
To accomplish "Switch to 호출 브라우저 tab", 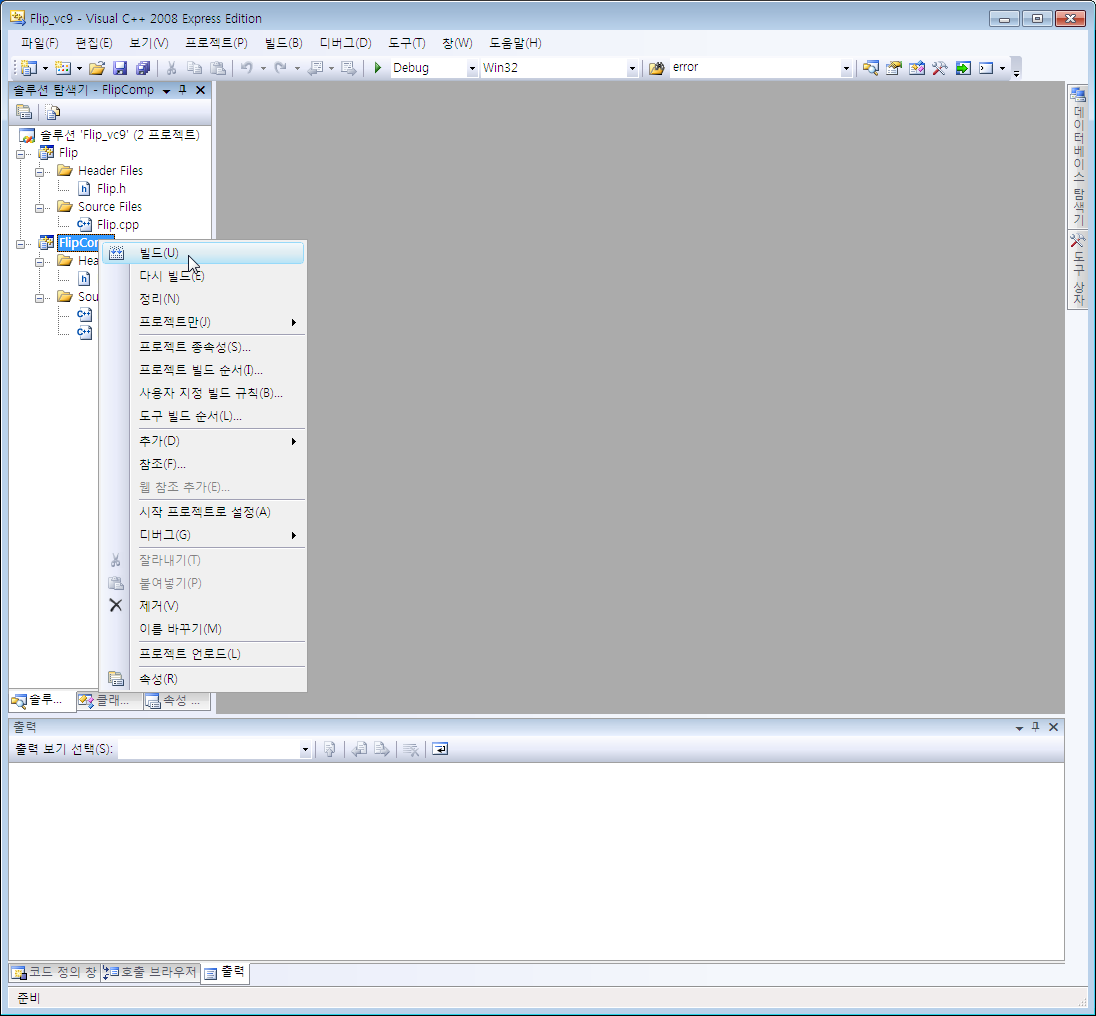I will 150,972.
